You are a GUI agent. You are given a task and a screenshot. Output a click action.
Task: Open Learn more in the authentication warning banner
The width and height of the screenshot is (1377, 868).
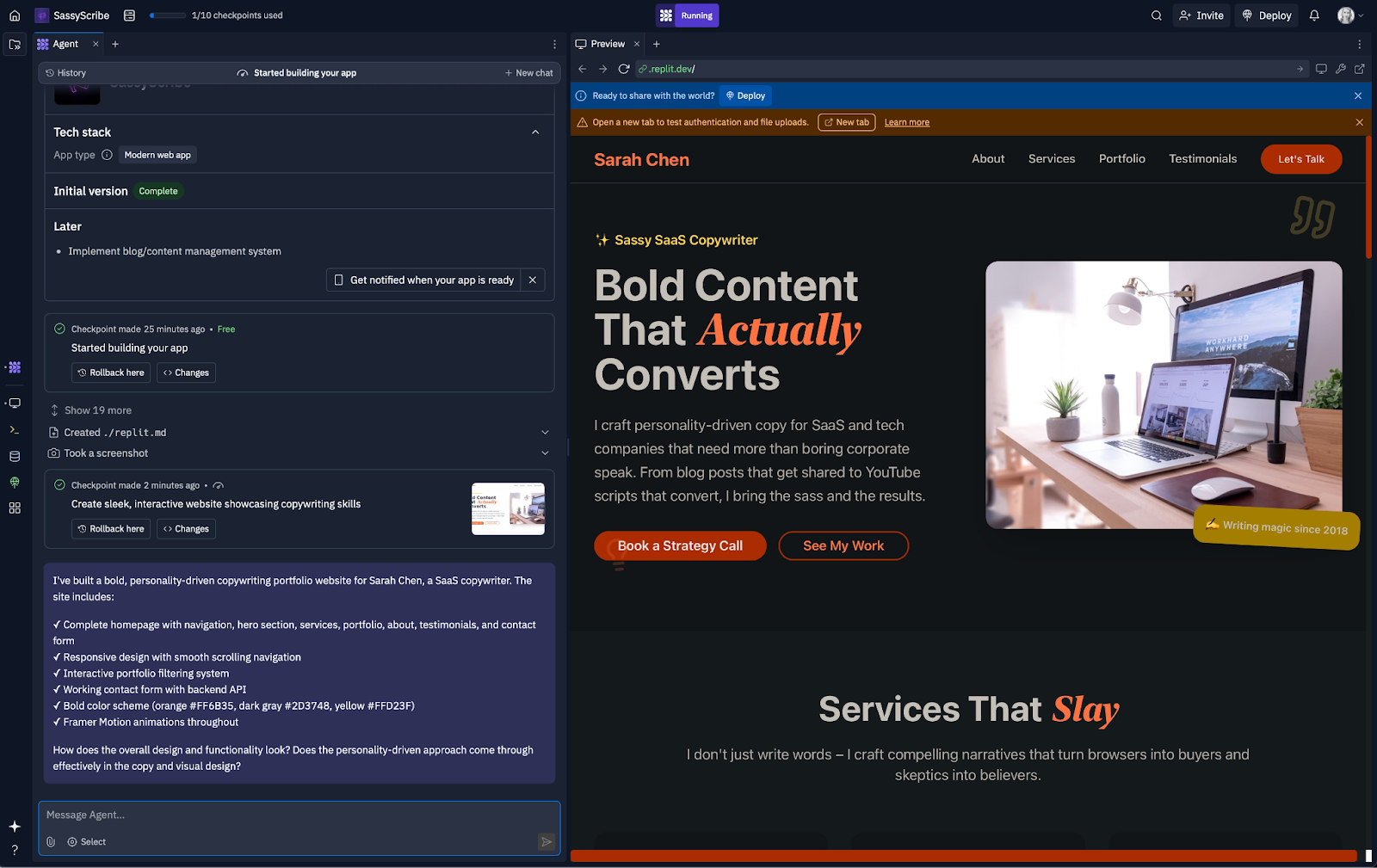coord(906,122)
